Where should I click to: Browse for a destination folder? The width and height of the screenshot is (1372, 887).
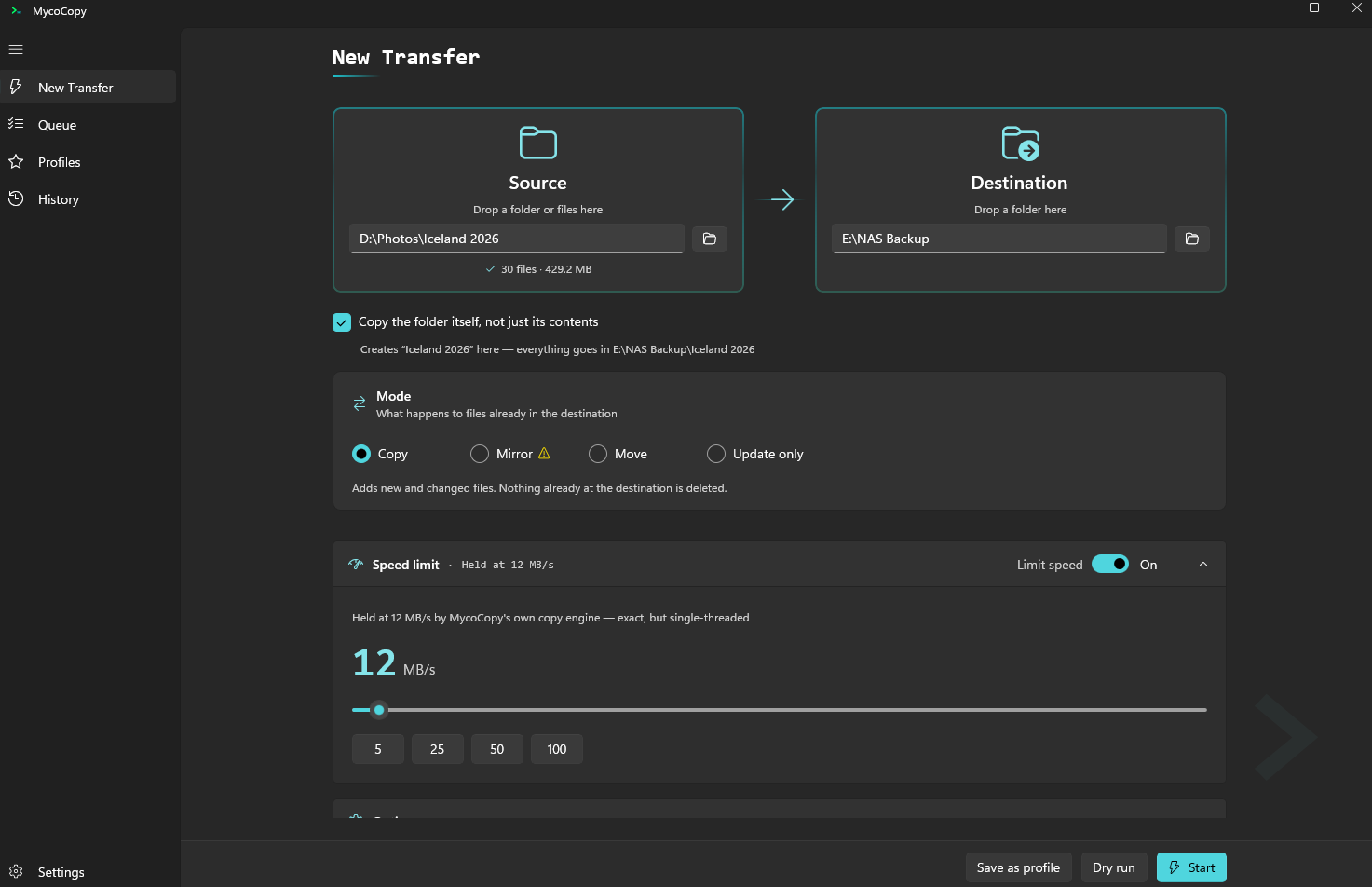pos(1192,239)
